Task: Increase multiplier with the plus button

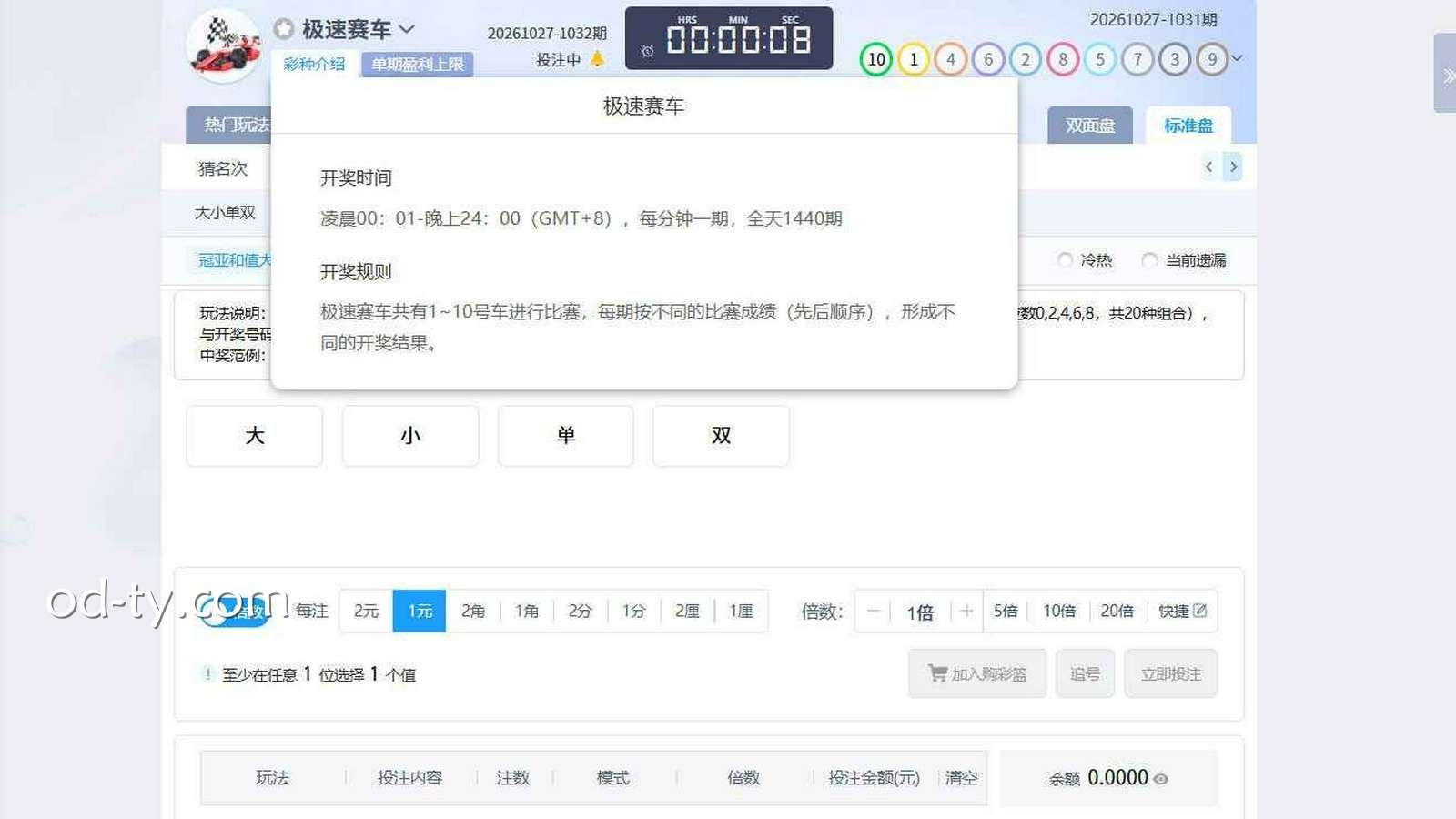Action: tap(966, 611)
